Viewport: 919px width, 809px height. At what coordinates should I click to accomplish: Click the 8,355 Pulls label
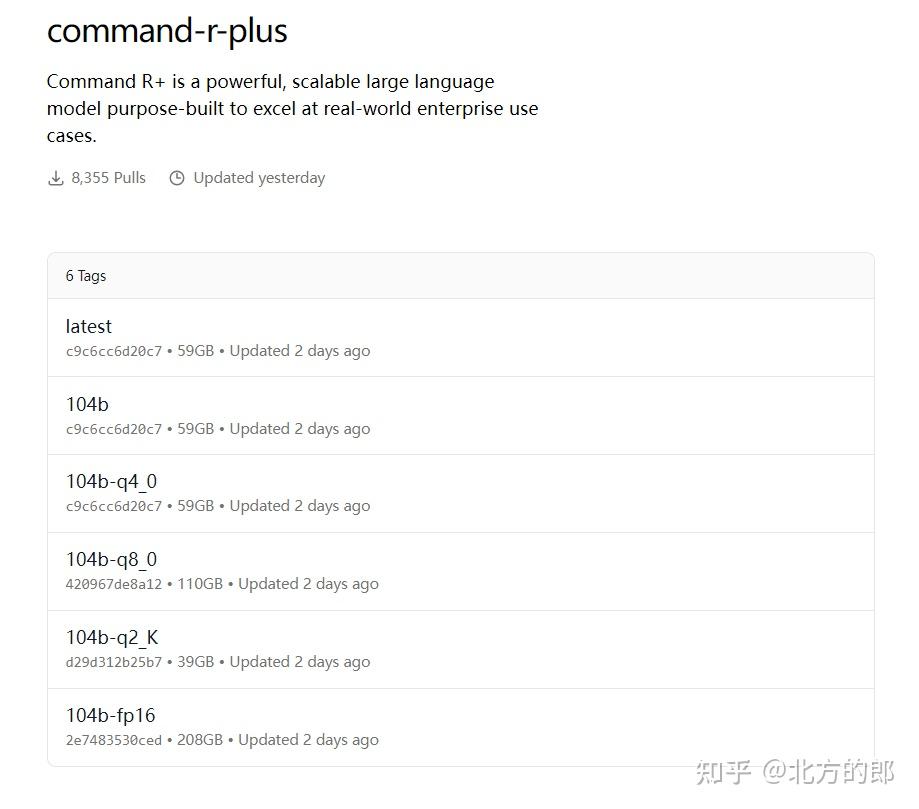[x=107, y=177]
